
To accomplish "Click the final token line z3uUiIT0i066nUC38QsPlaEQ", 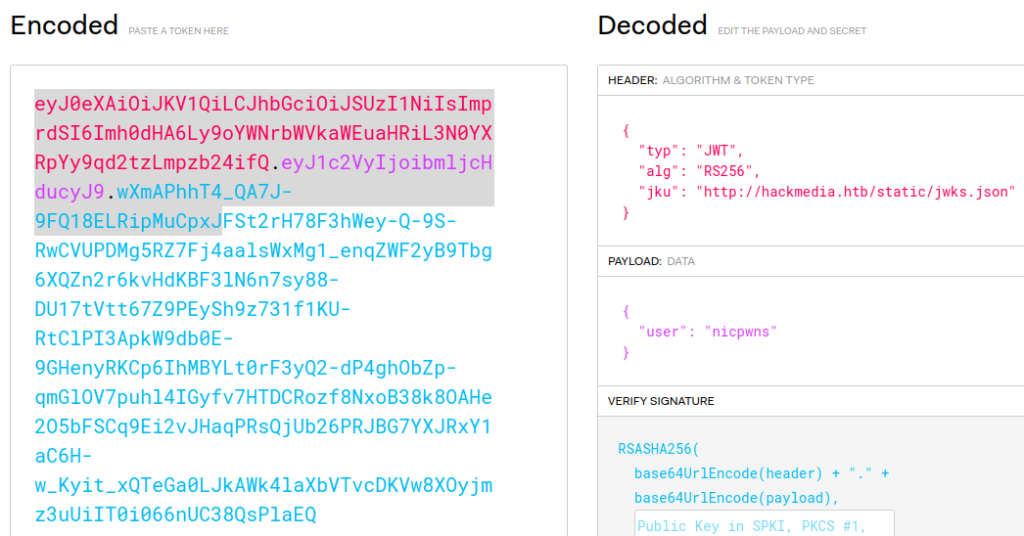I will (175, 514).
